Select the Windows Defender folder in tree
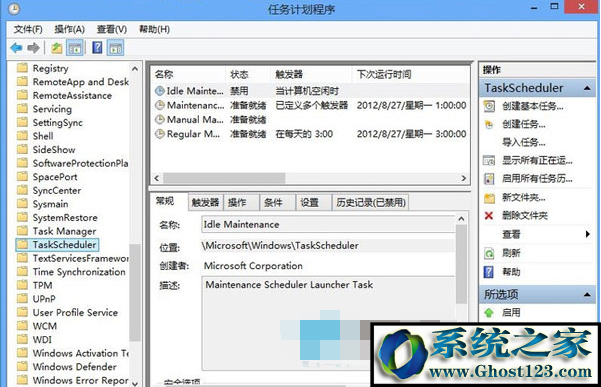 tap(74, 367)
